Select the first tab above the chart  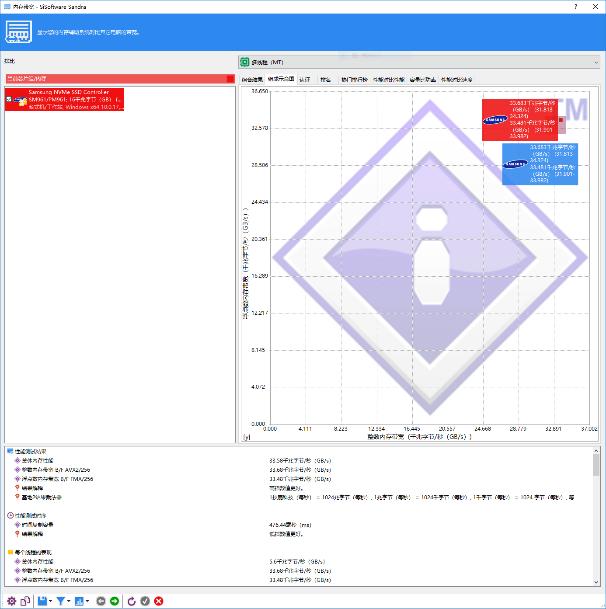tap(251, 78)
